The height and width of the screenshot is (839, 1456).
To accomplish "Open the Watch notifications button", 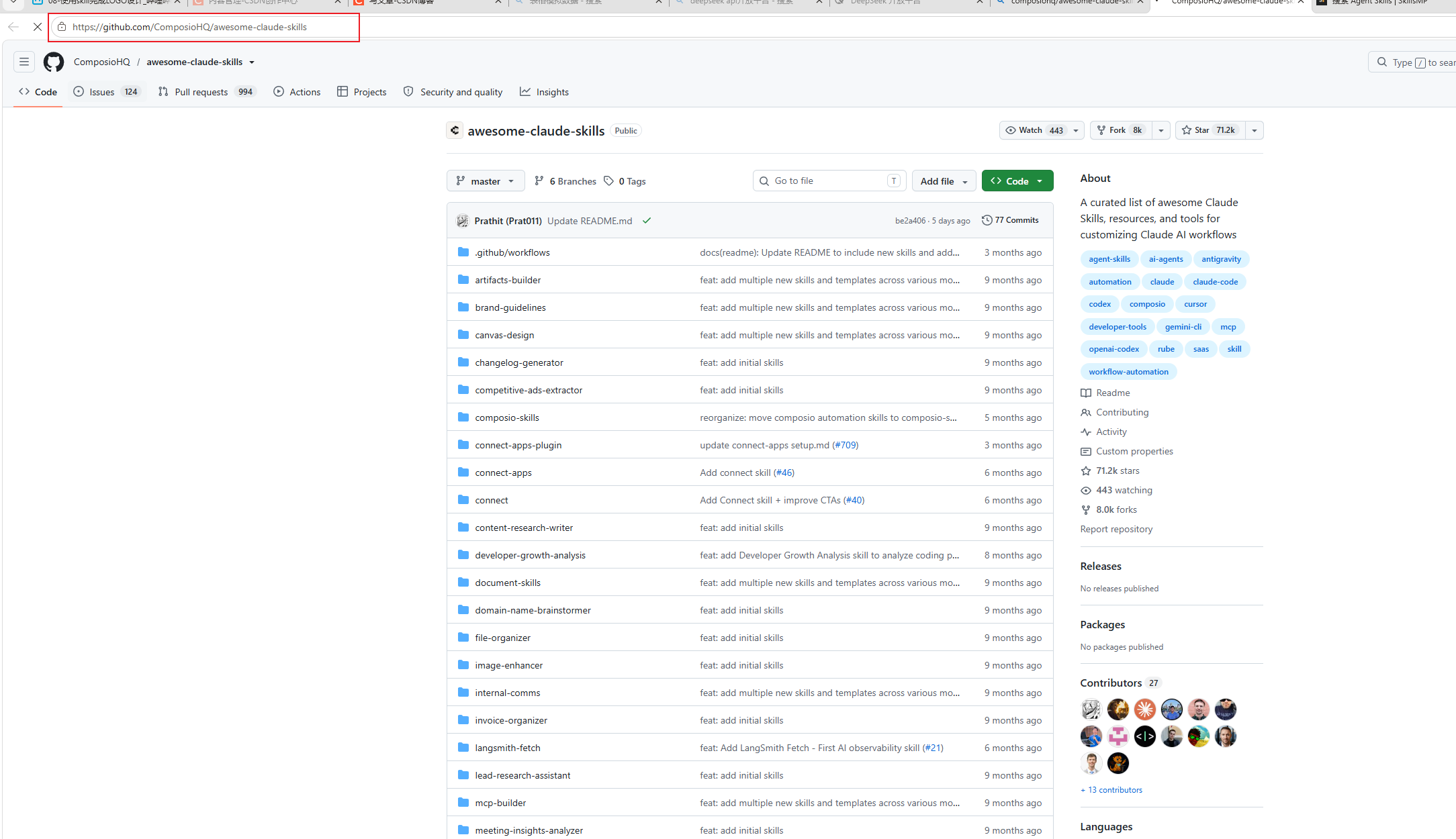I will click(1042, 130).
